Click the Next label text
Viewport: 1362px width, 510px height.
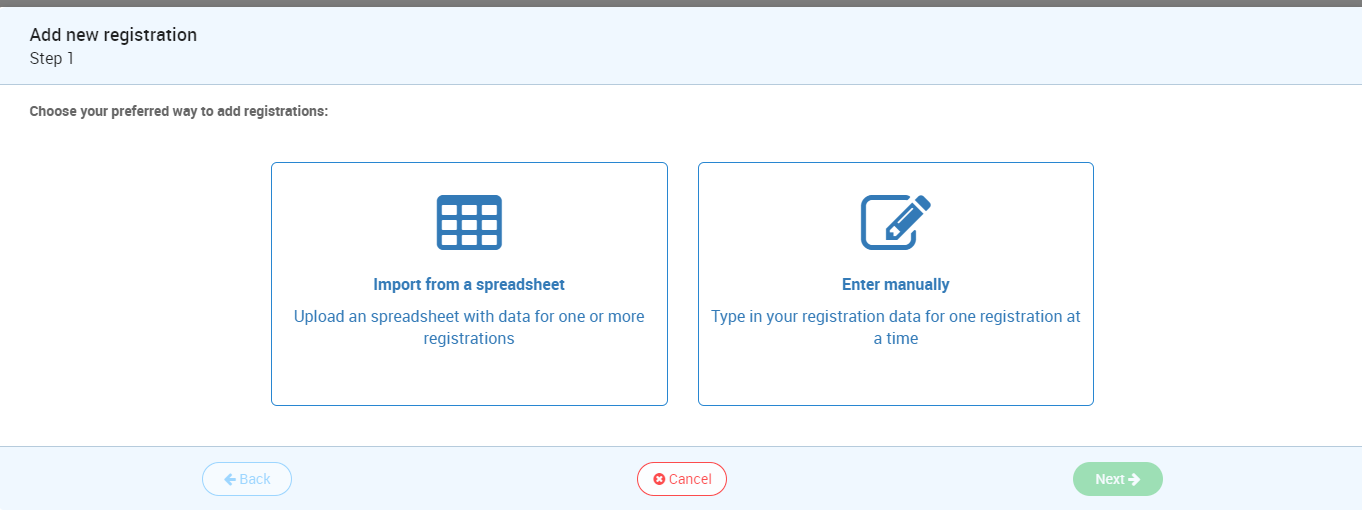(1110, 479)
